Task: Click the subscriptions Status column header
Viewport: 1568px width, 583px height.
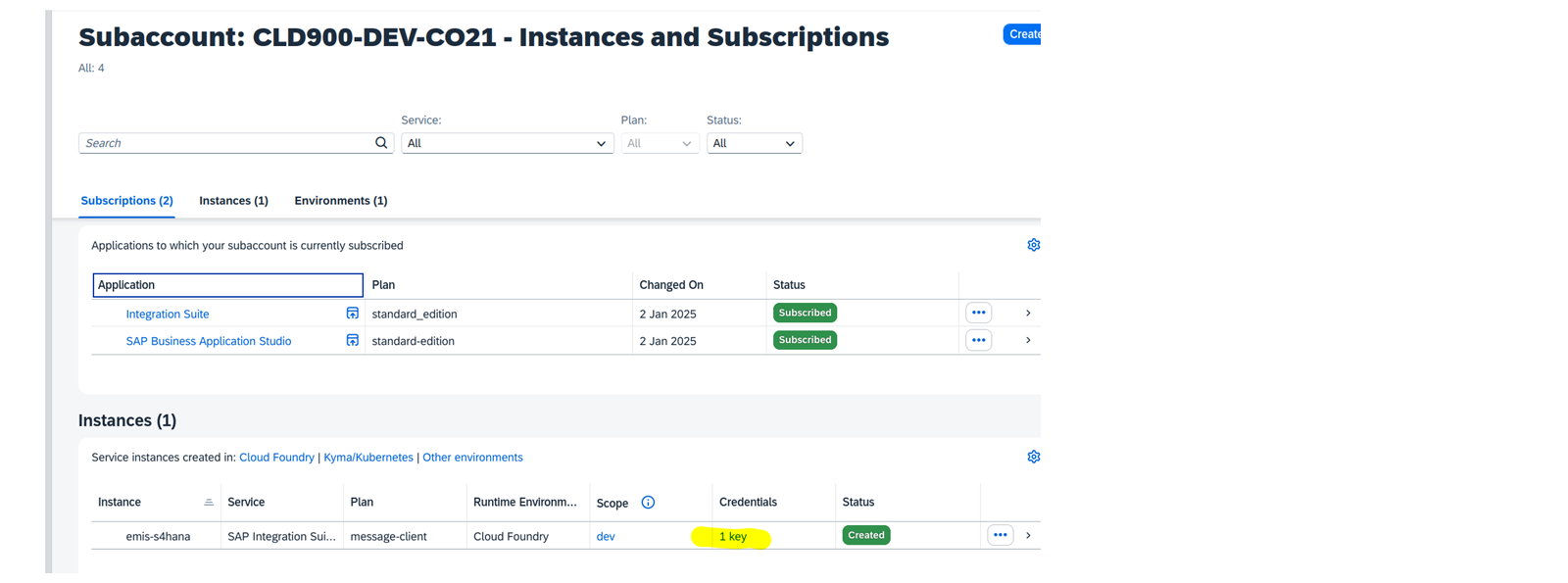Action: coord(789,285)
